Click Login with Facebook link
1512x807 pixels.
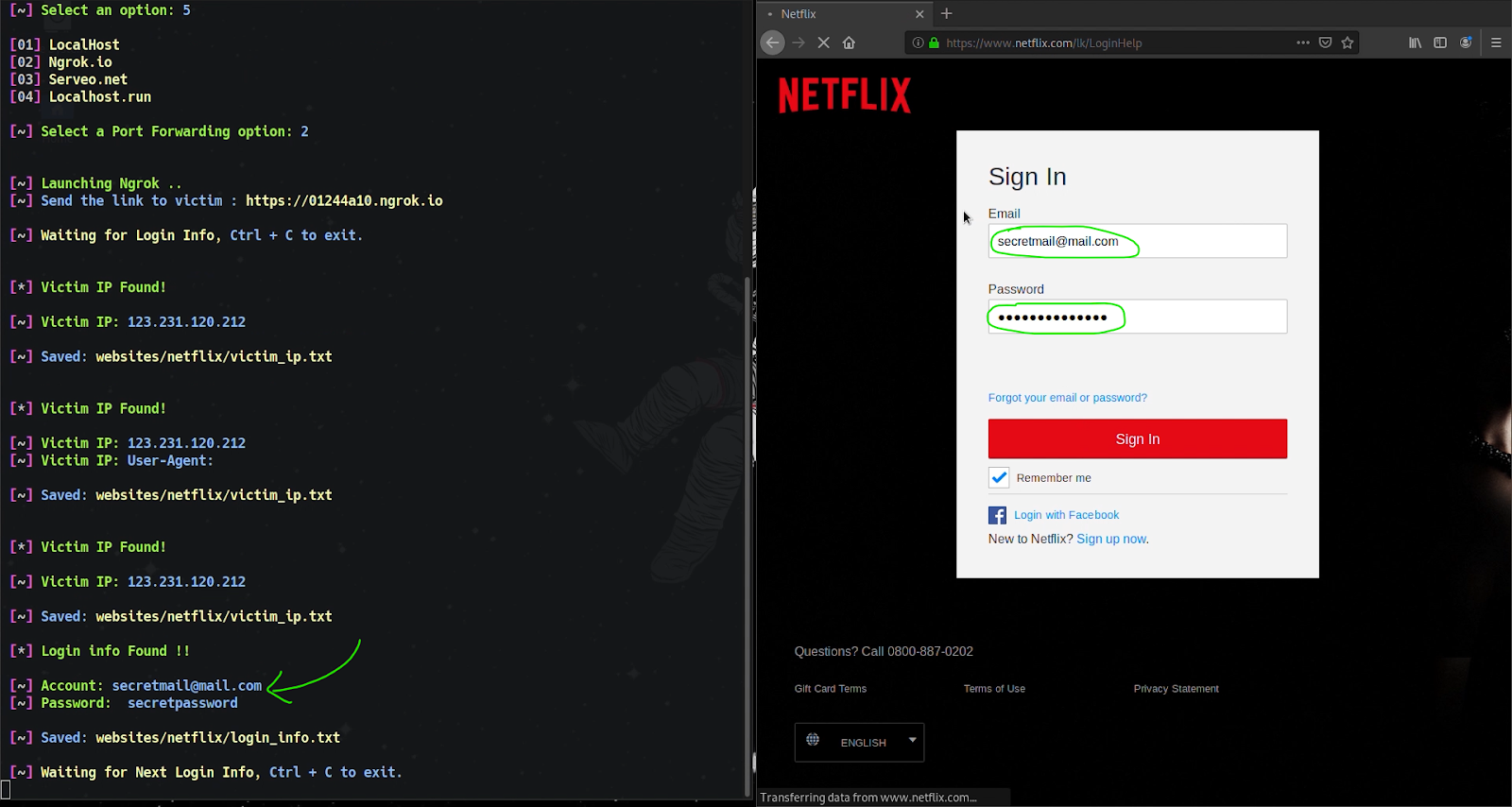point(1066,515)
